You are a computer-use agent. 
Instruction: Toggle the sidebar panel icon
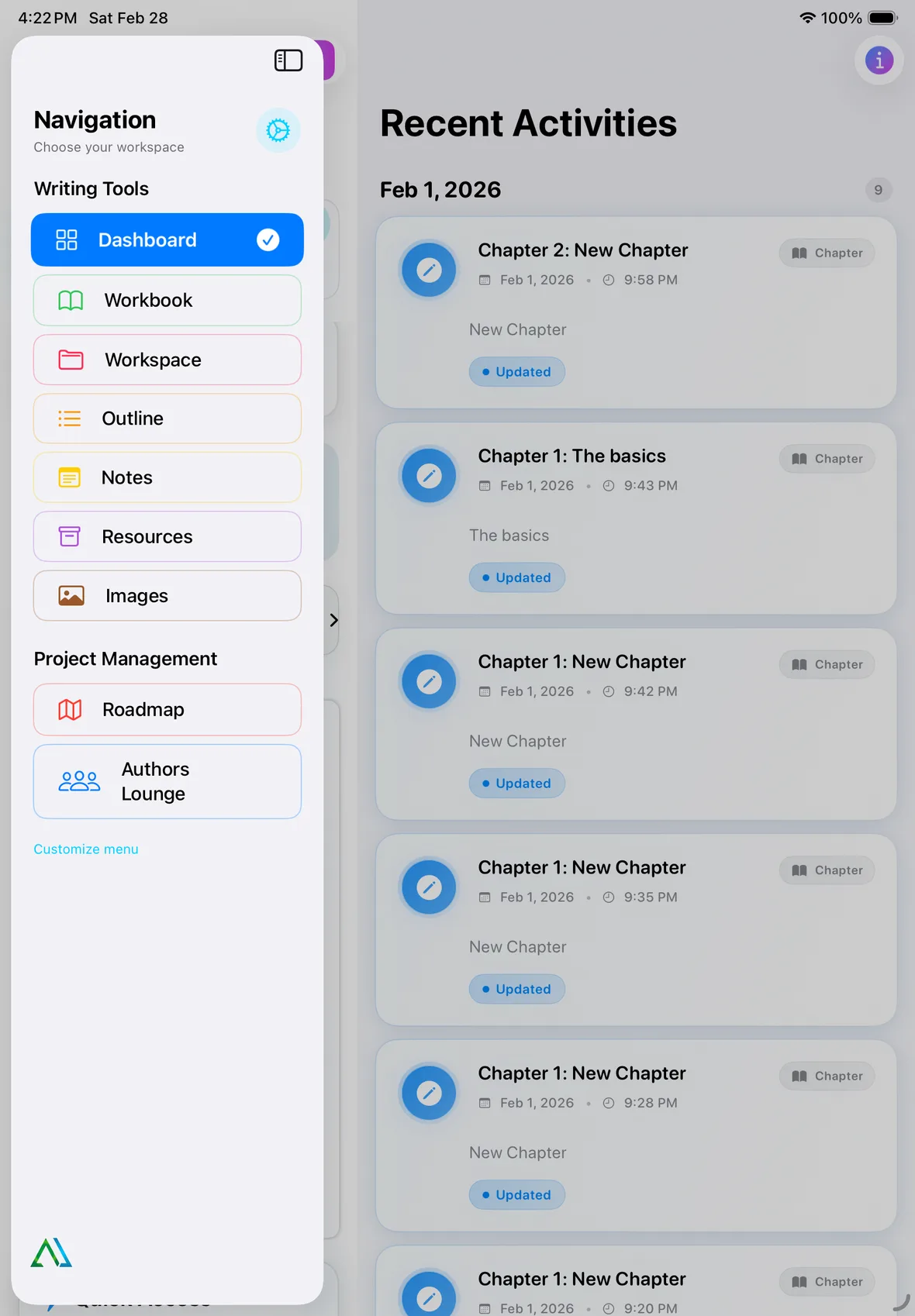click(288, 60)
